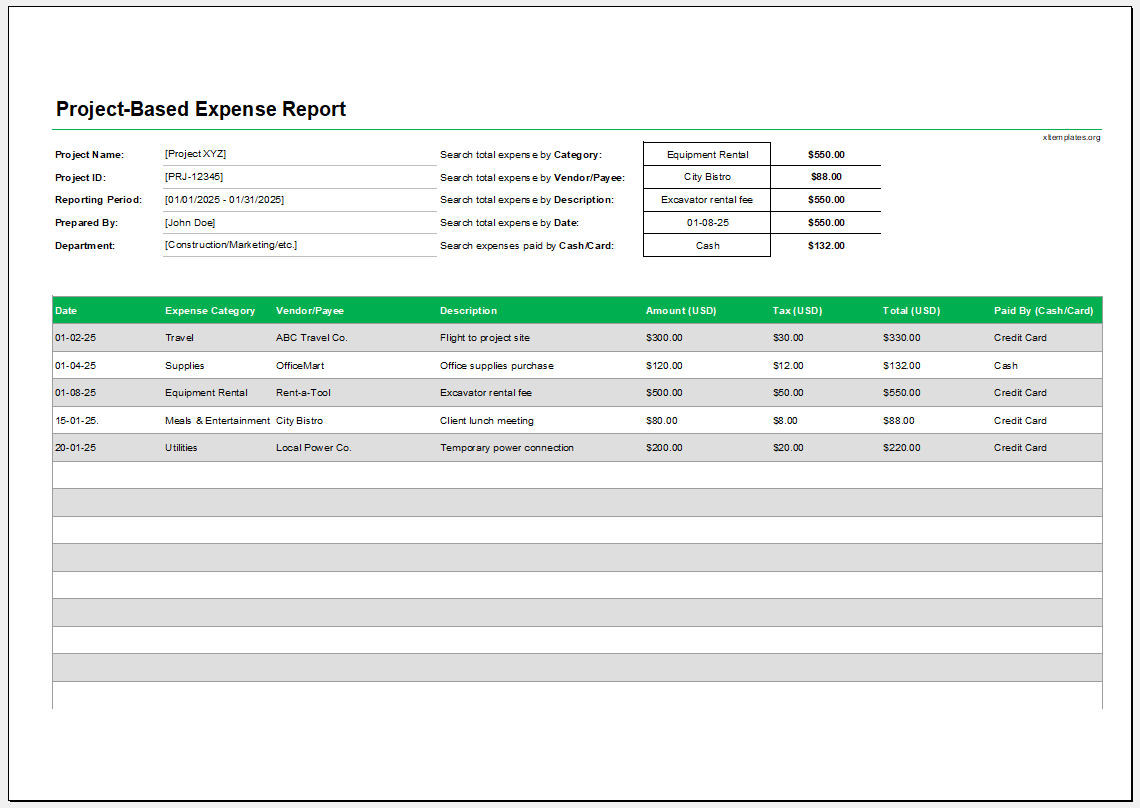Click the $132.00 cash expense total cell

(x=826, y=245)
